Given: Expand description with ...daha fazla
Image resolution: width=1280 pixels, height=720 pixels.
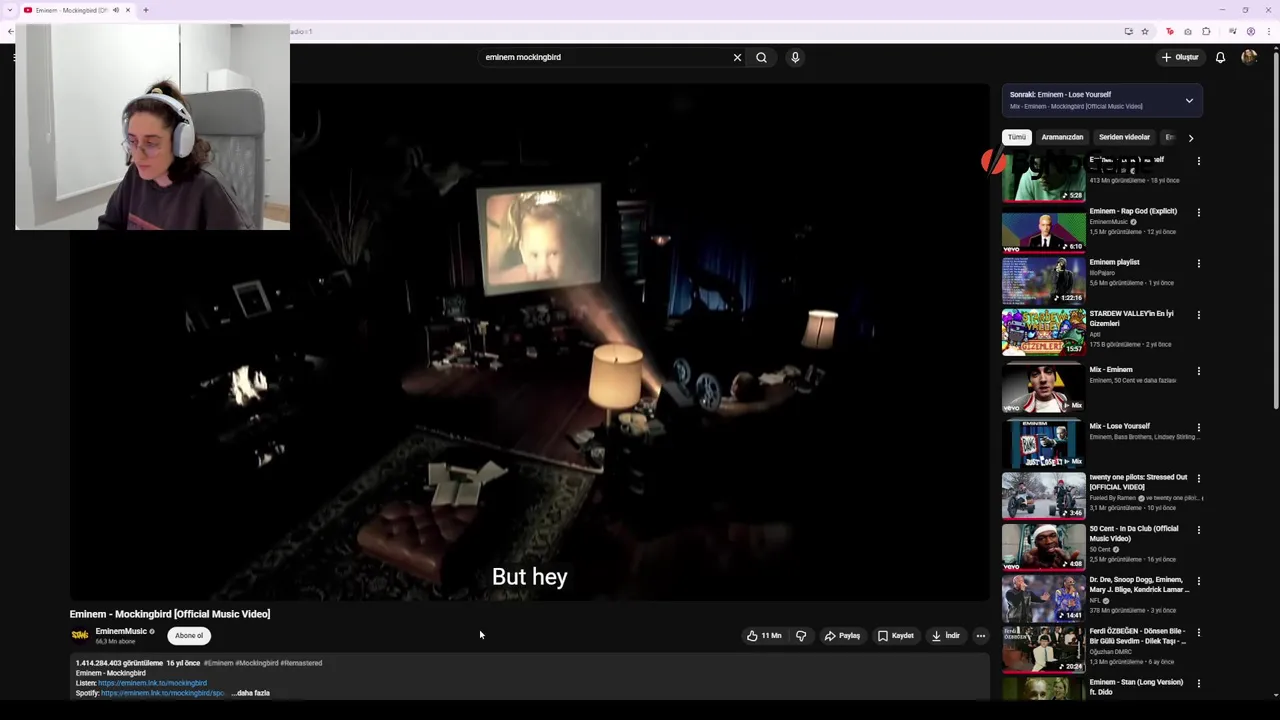Looking at the screenshot, I should (x=251, y=693).
